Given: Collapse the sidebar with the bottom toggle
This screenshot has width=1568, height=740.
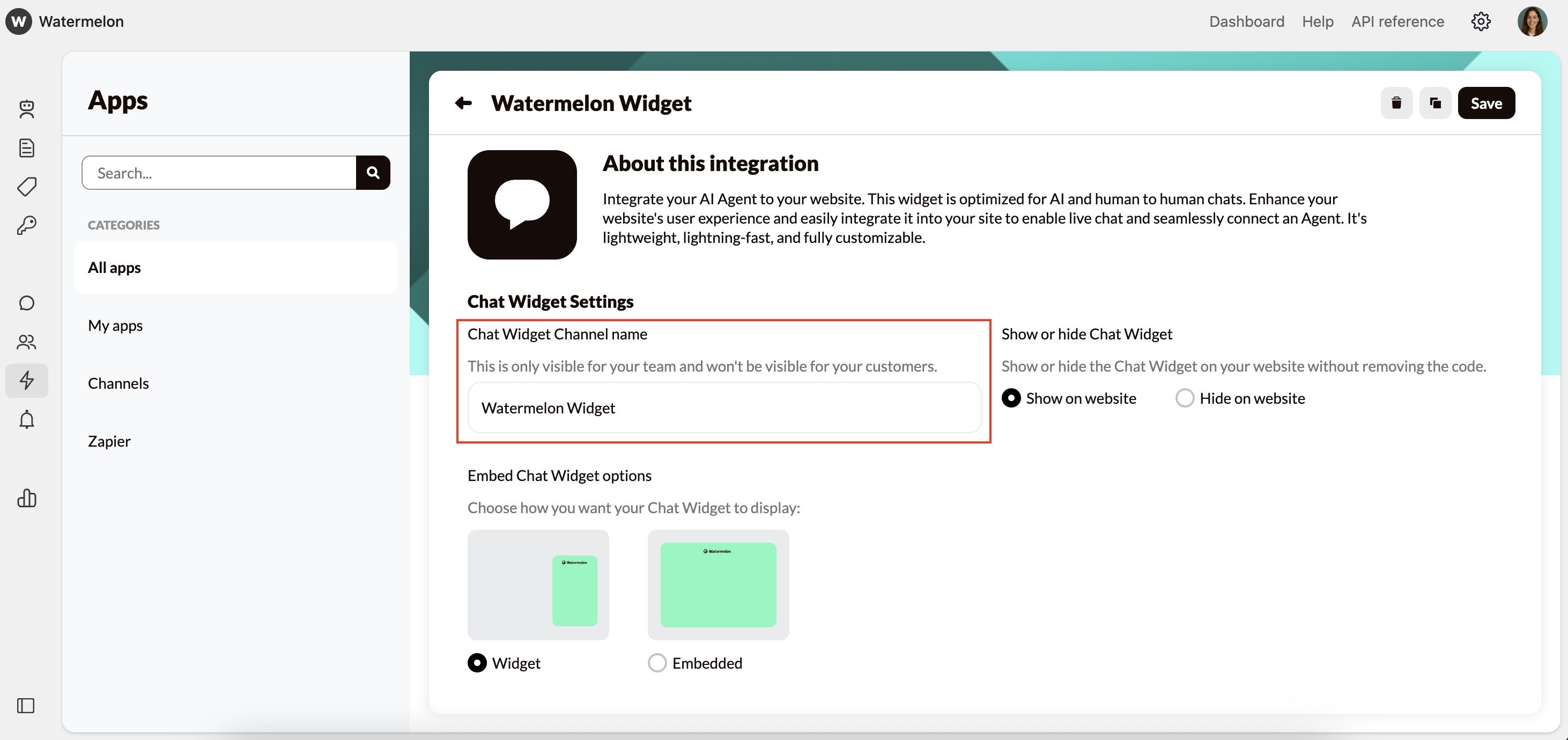Looking at the screenshot, I should [25, 706].
